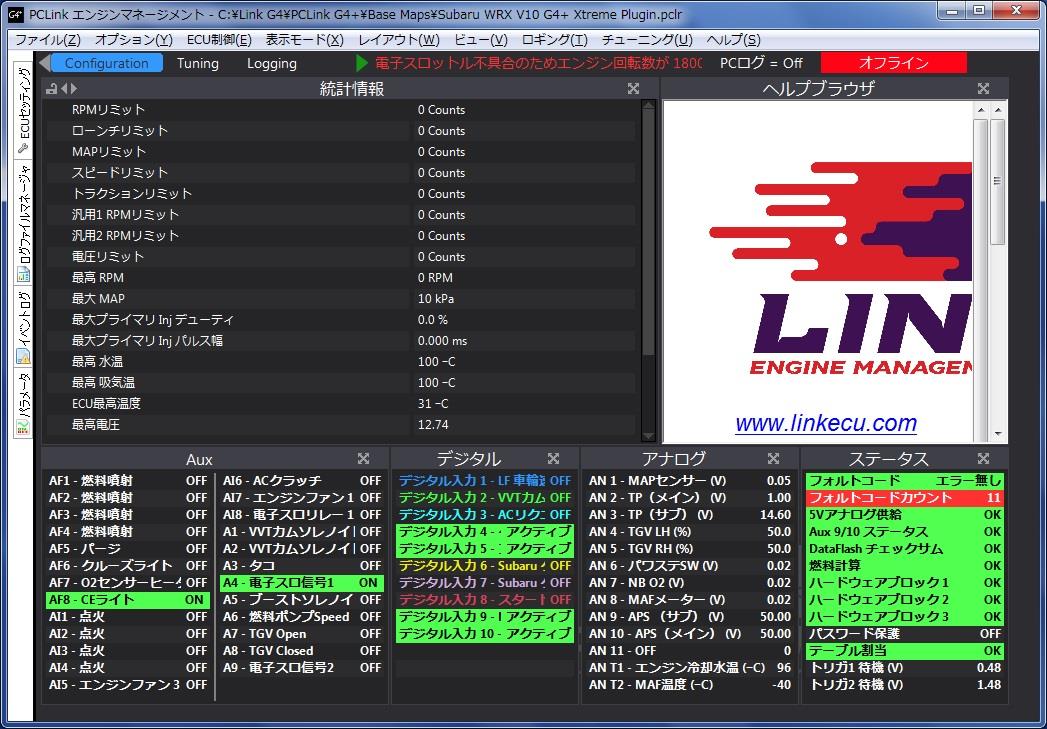
Task: Maximize the Aux panel with its expand icon
Action: tap(363, 459)
